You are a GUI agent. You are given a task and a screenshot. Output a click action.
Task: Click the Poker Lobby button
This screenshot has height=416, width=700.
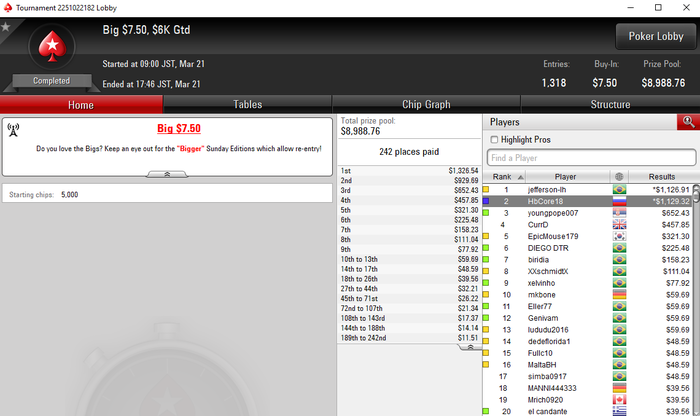click(656, 36)
